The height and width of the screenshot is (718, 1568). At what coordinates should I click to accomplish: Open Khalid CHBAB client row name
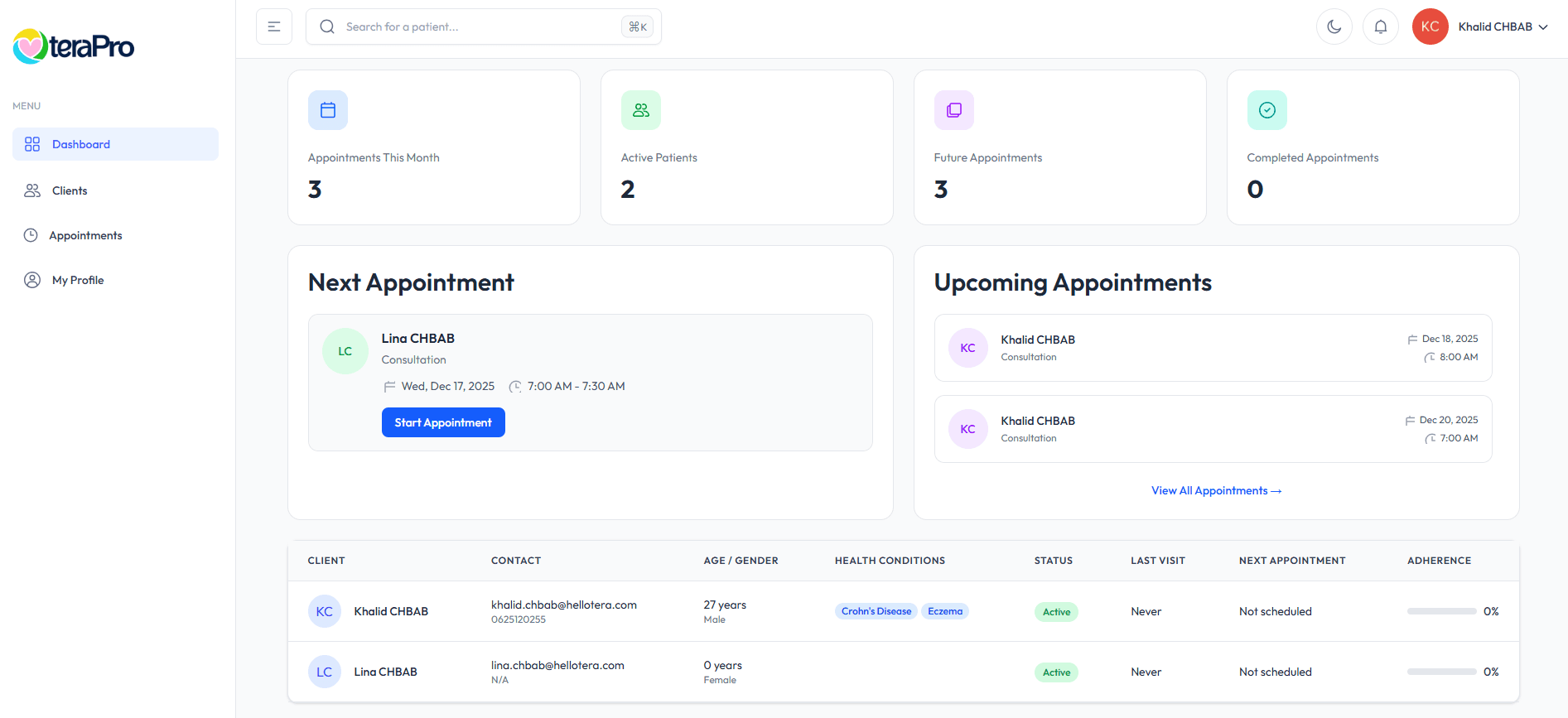pyautogui.click(x=391, y=611)
